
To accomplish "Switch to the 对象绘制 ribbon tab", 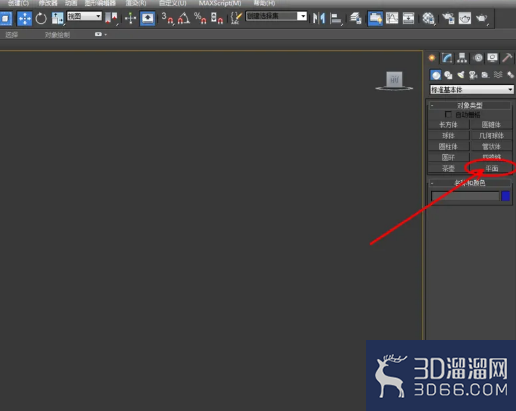I will pyautogui.click(x=57, y=35).
